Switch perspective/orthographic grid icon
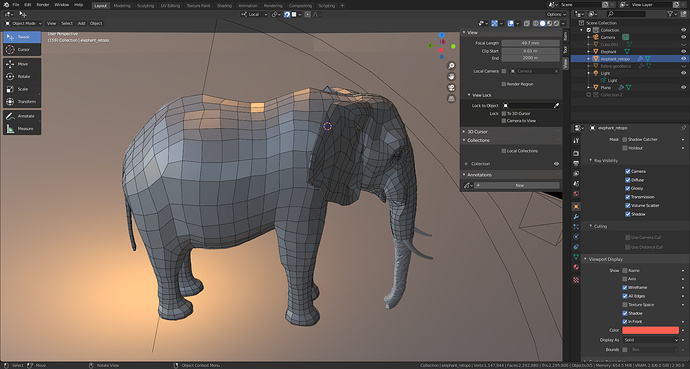This screenshot has height=369, width=690. point(451,99)
